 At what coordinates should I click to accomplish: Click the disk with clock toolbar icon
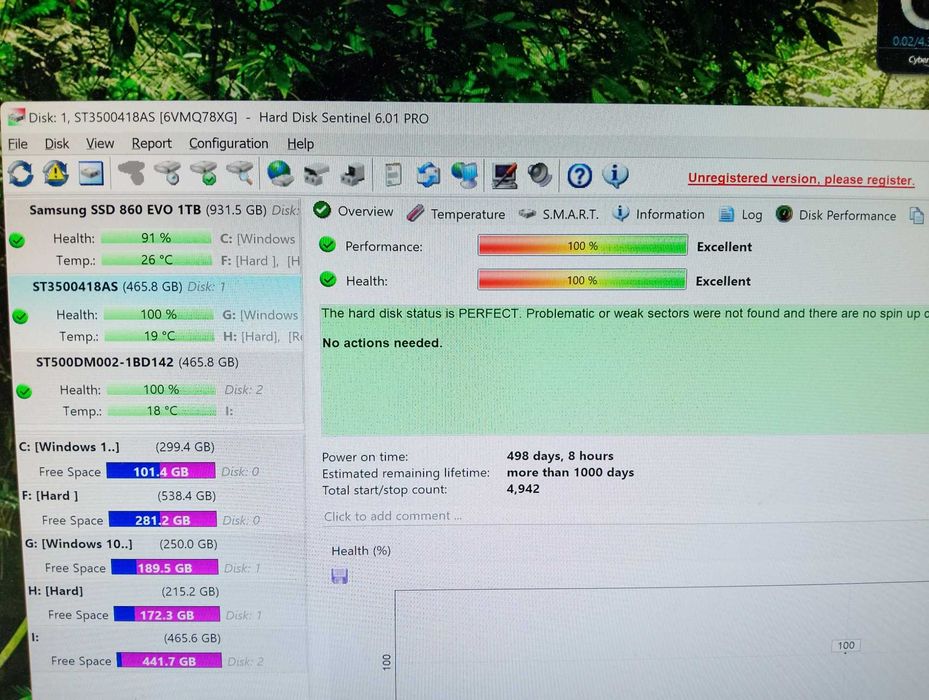(x=168, y=173)
